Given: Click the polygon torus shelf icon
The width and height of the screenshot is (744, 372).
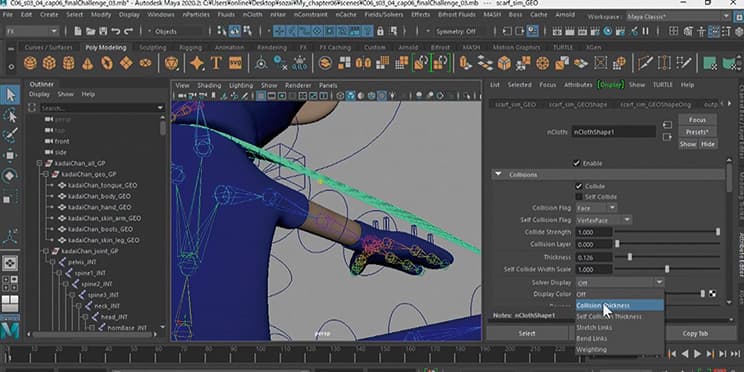Looking at the screenshot, I should point(107,63).
